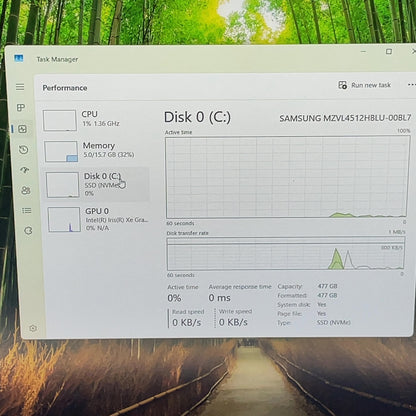Click the Run new task button
The image size is (416, 416).
click(365, 85)
